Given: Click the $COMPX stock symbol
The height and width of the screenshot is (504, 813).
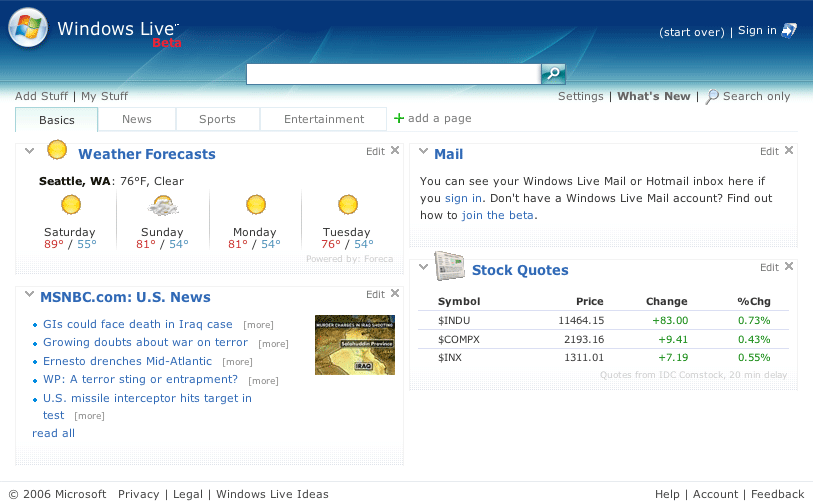Looking at the screenshot, I should (459, 340).
